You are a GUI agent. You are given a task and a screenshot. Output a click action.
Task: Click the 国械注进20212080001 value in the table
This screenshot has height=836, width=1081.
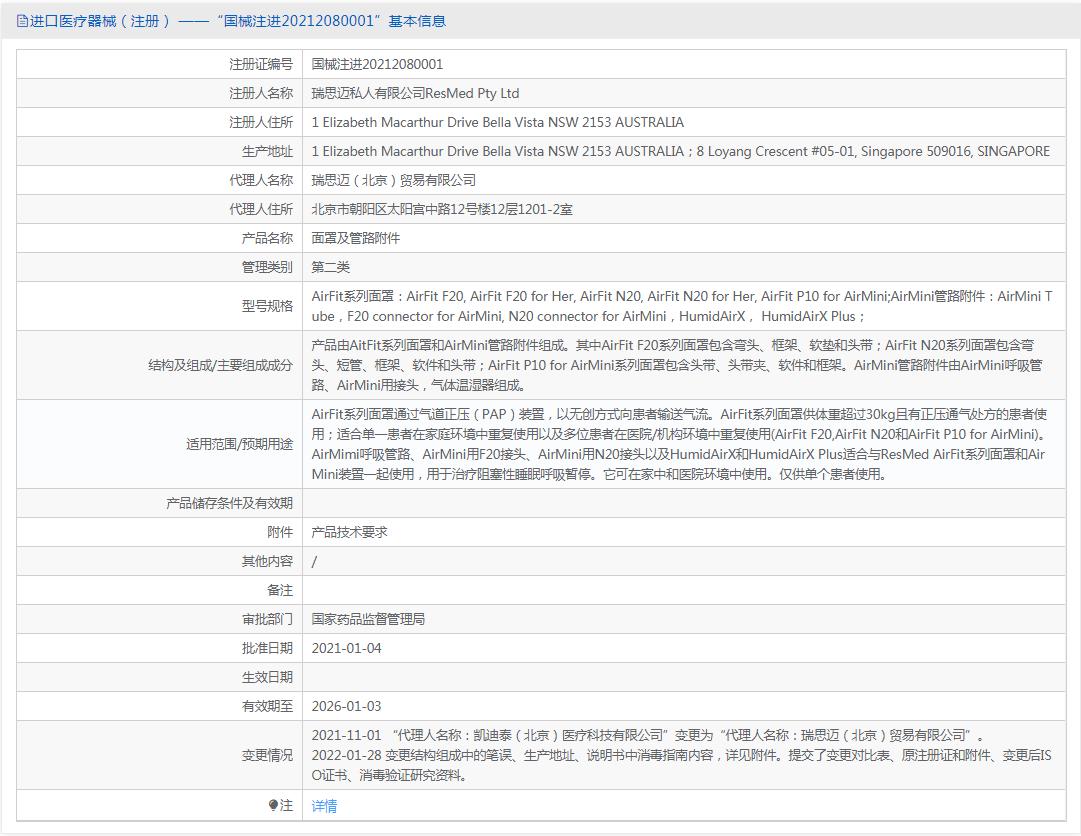(x=377, y=64)
